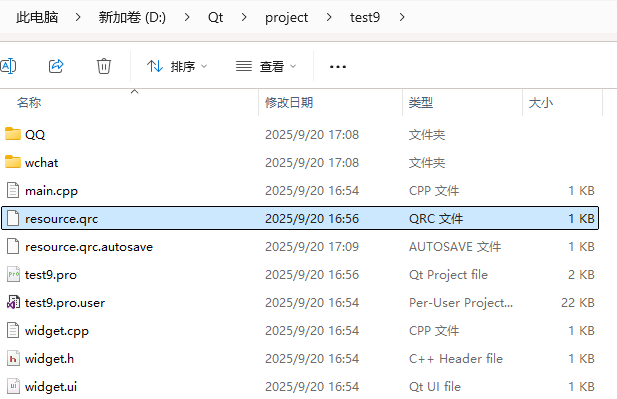Expand chevron after Qt breadcrumb
This screenshot has height=399, width=617.
pyautogui.click(x=244, y=17)
